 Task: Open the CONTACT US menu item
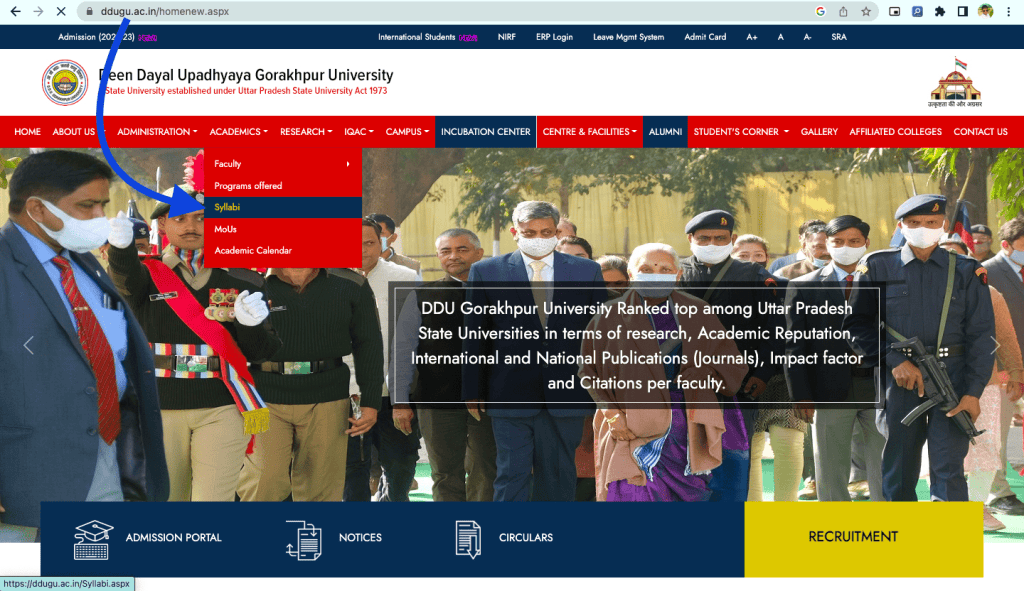980,132
